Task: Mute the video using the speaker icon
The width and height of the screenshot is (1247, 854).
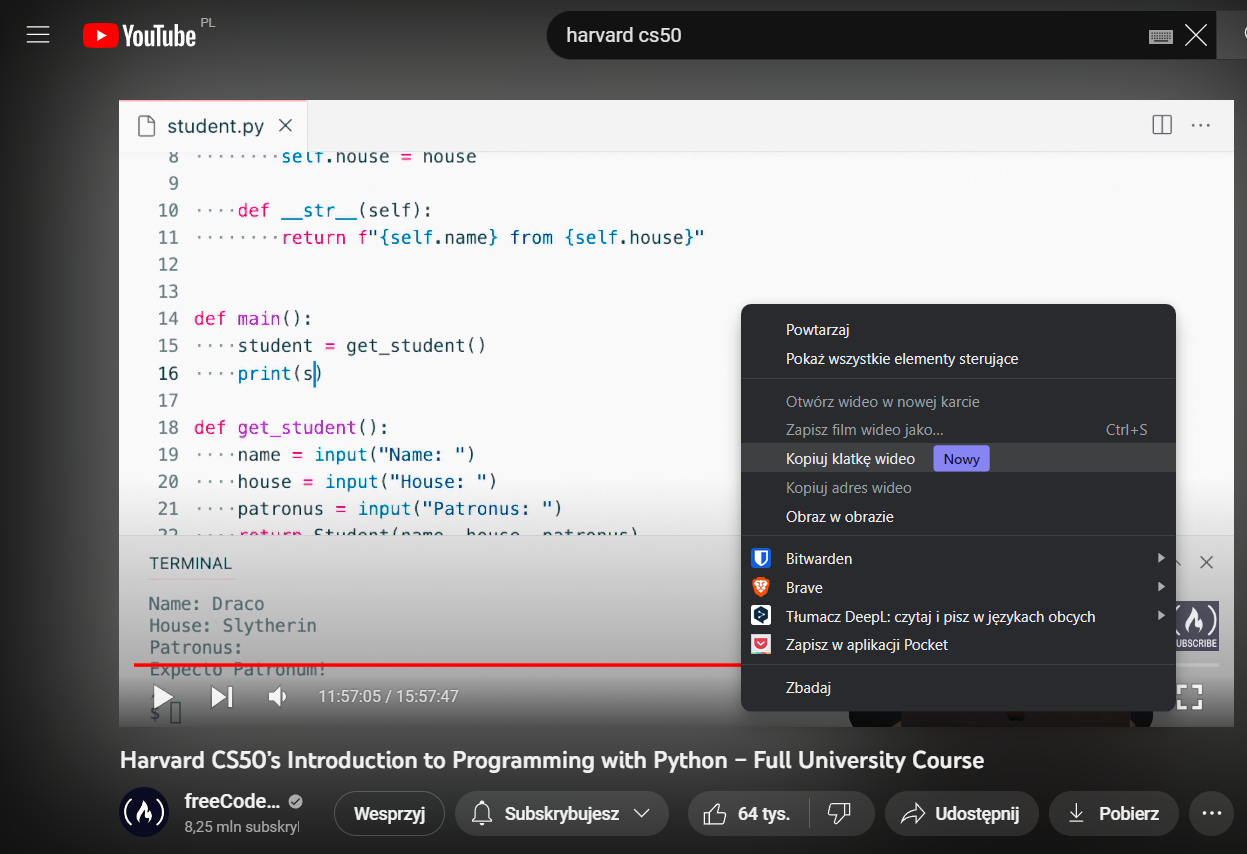Action: [279, 696]
